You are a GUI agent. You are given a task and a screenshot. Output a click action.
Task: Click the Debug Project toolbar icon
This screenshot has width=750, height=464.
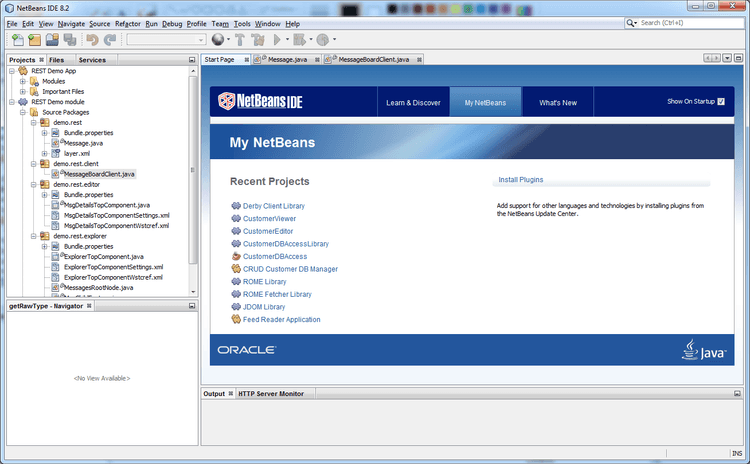point(299,40)
